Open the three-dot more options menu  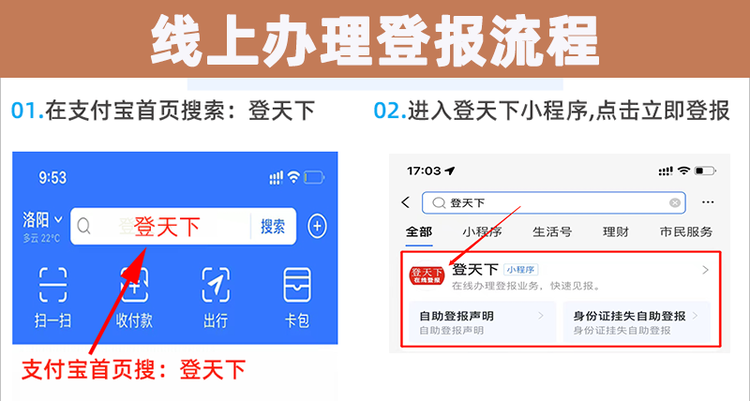point(708,202)
